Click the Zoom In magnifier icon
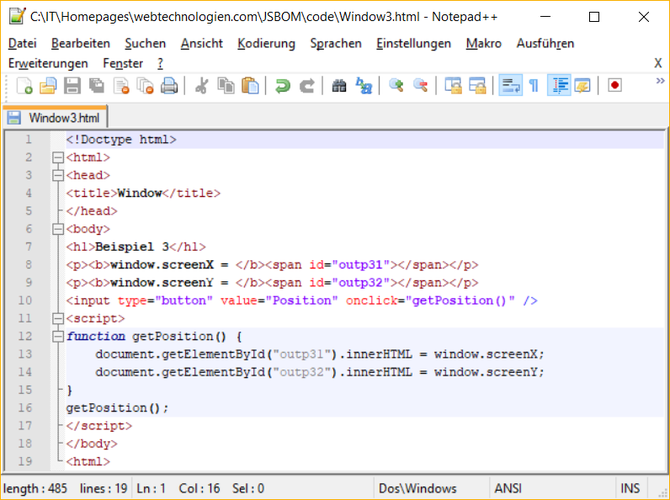This screenshot has height=500, width=670. (x=396, y=85)
